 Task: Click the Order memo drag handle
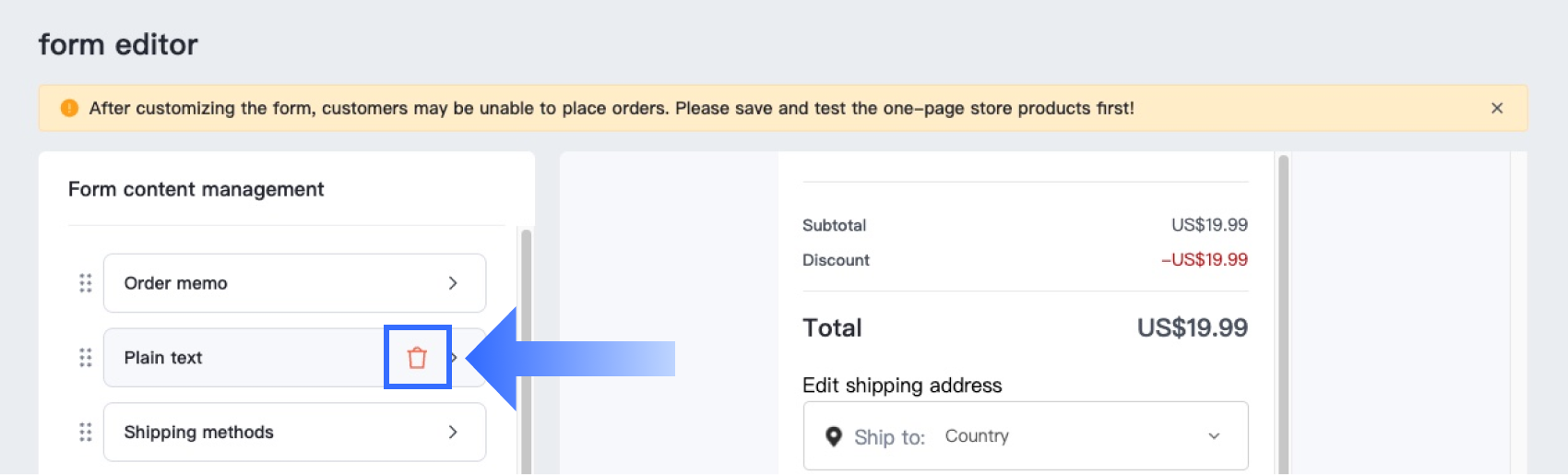click(86, 283)
